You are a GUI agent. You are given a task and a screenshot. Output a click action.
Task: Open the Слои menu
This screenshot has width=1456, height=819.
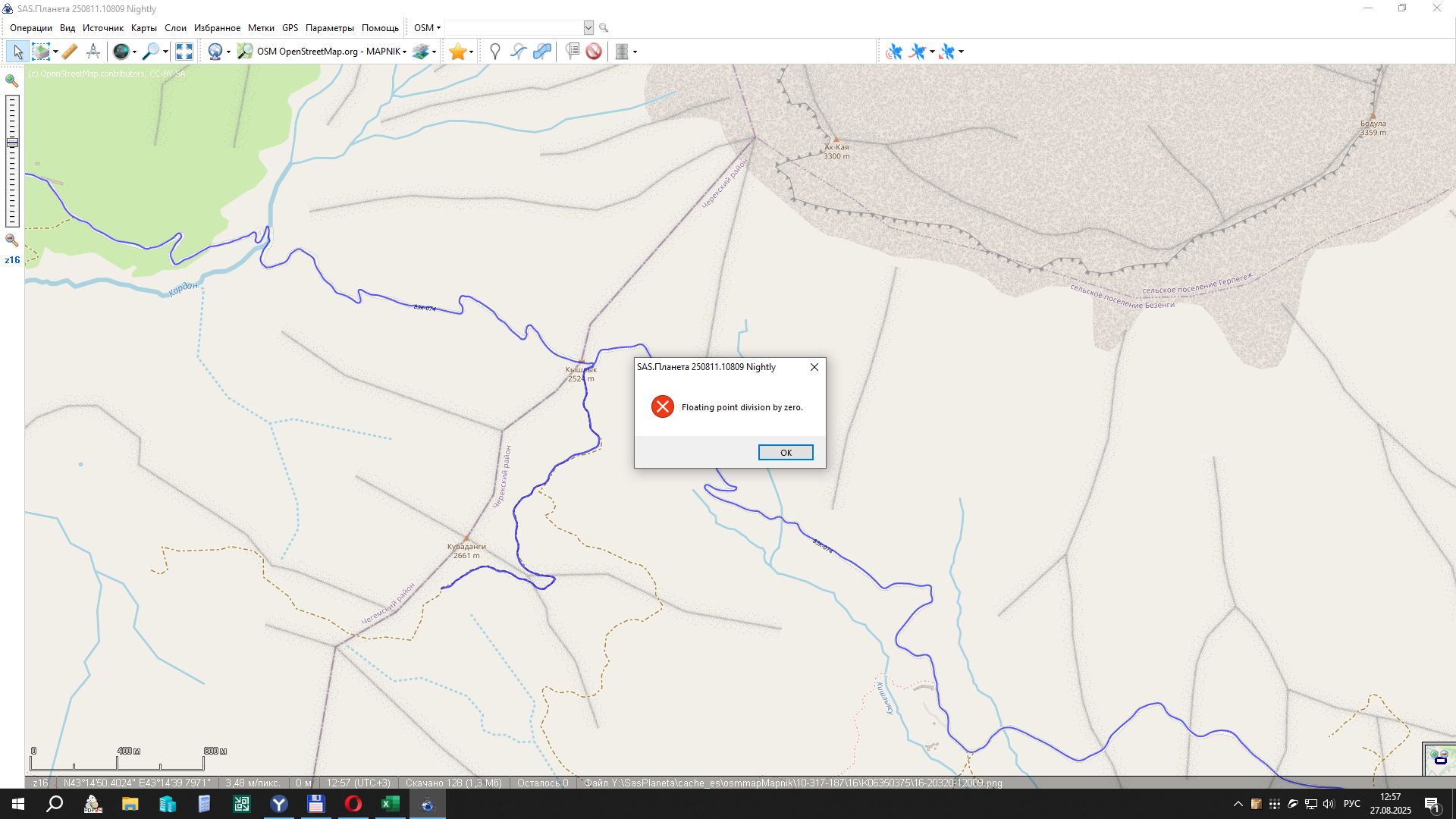click(x=175, y=28)
